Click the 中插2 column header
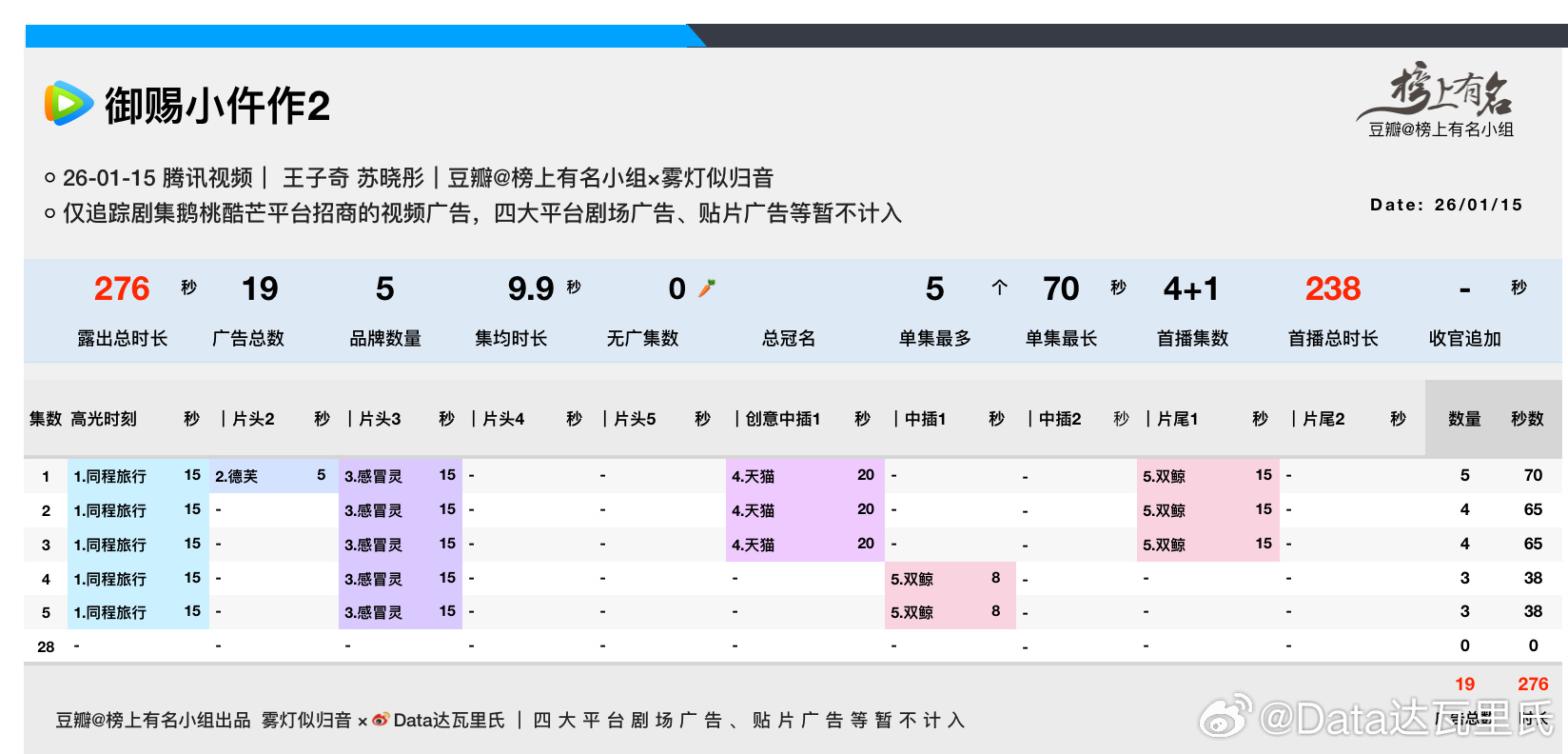1568x754 pixels. [x=1060, y=419]
